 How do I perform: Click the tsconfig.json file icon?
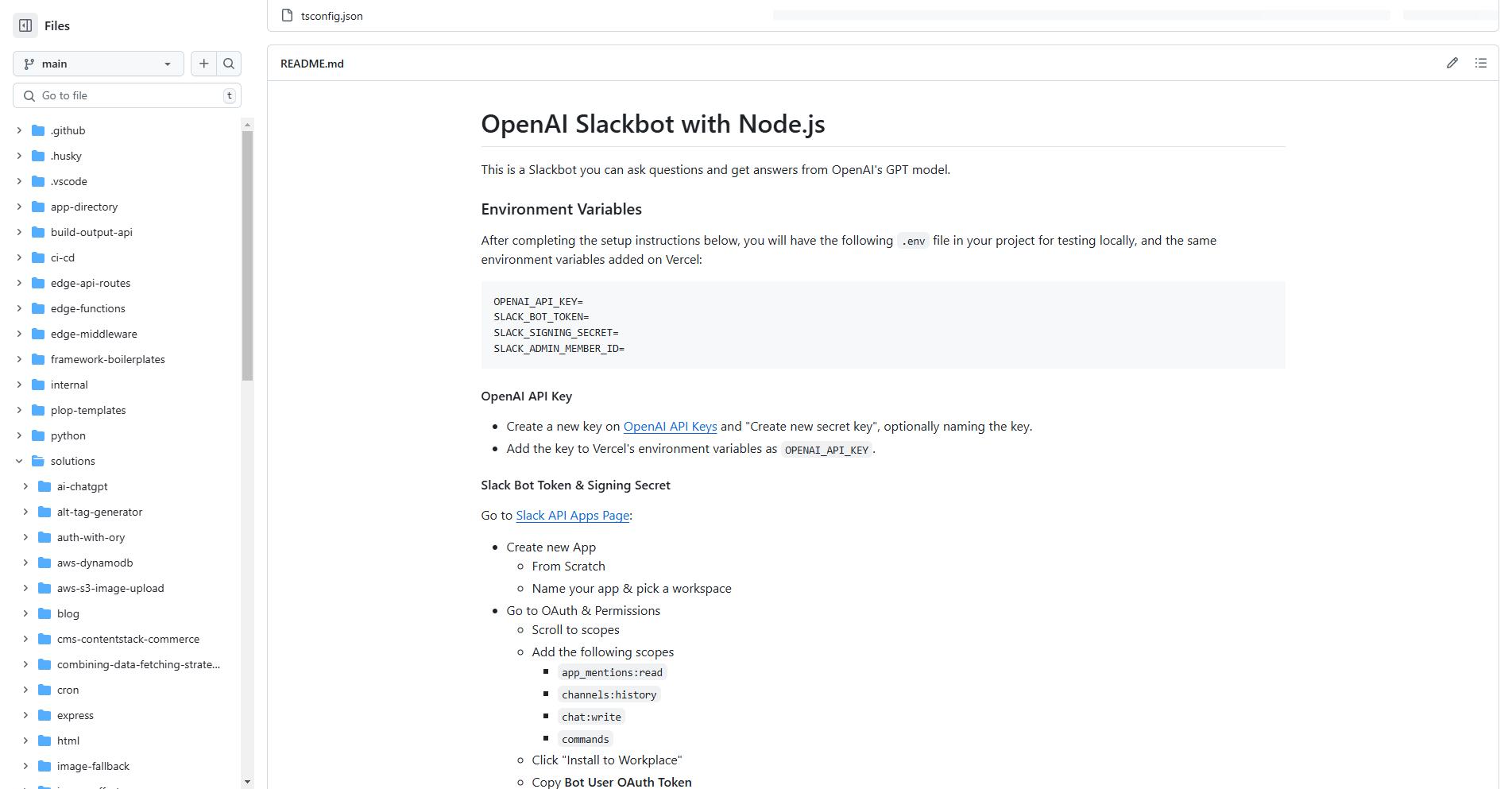(288, 15)
